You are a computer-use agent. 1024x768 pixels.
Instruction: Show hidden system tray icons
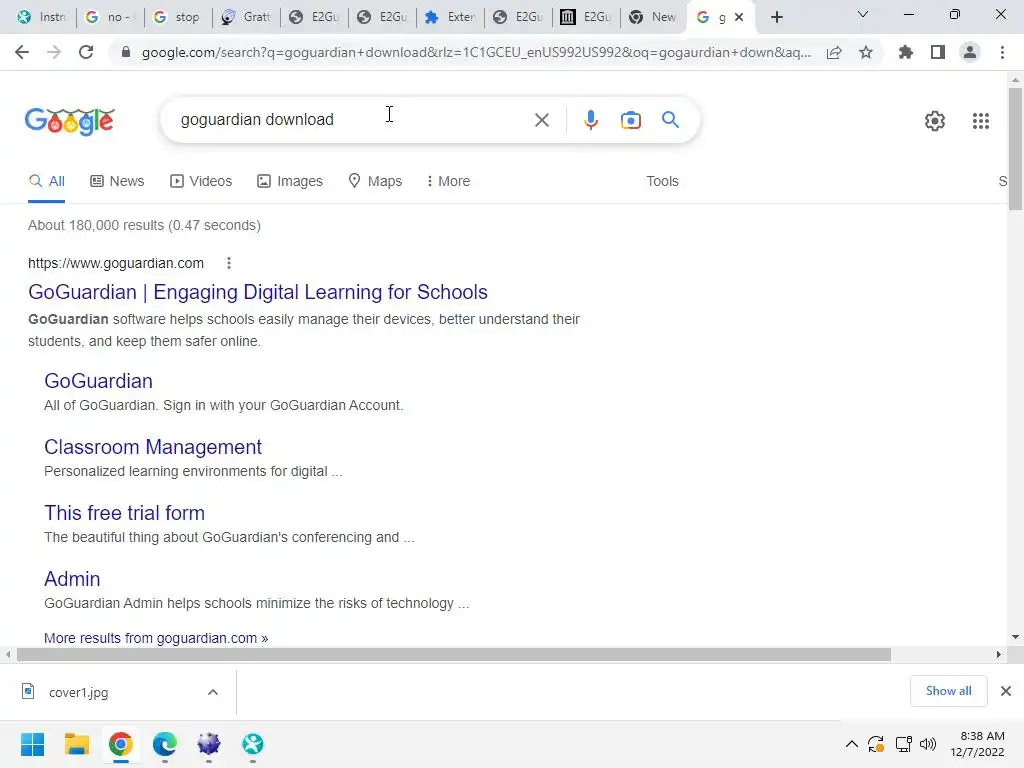pos(852,744)
